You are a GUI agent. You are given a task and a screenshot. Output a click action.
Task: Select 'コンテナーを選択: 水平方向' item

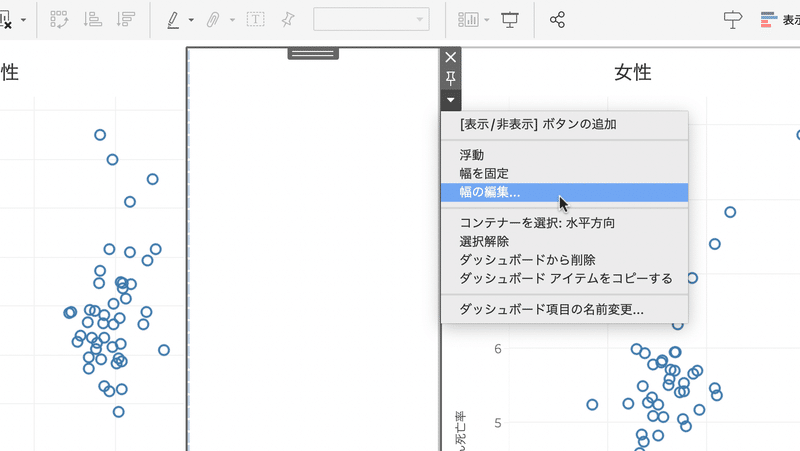click(564, 223)
